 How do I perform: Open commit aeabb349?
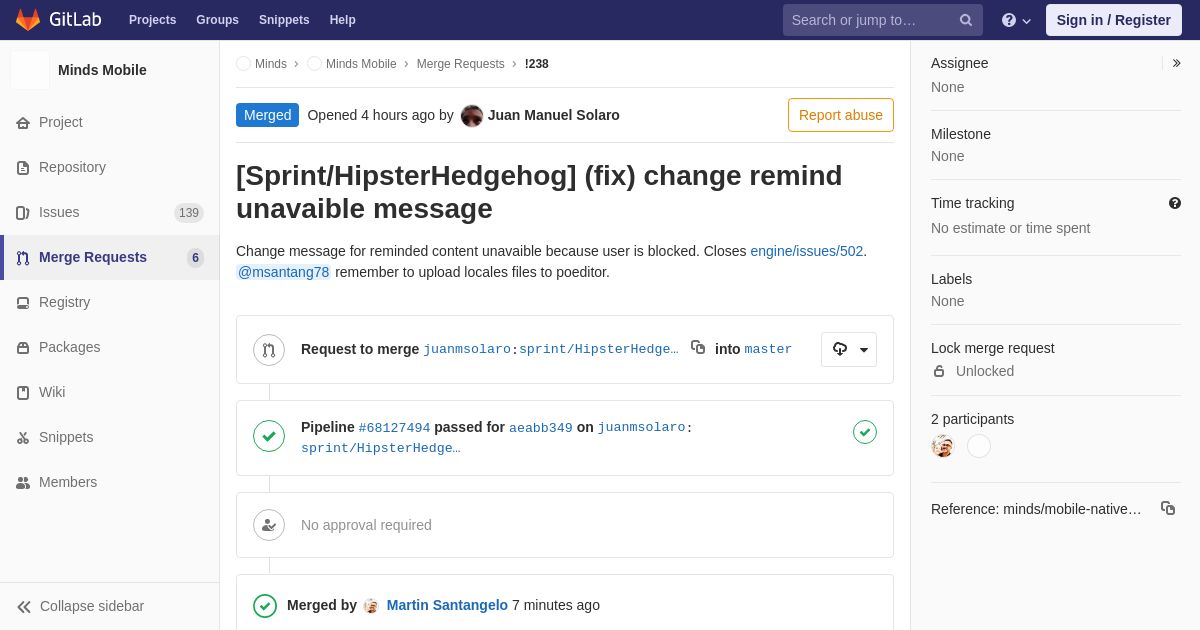541,428
